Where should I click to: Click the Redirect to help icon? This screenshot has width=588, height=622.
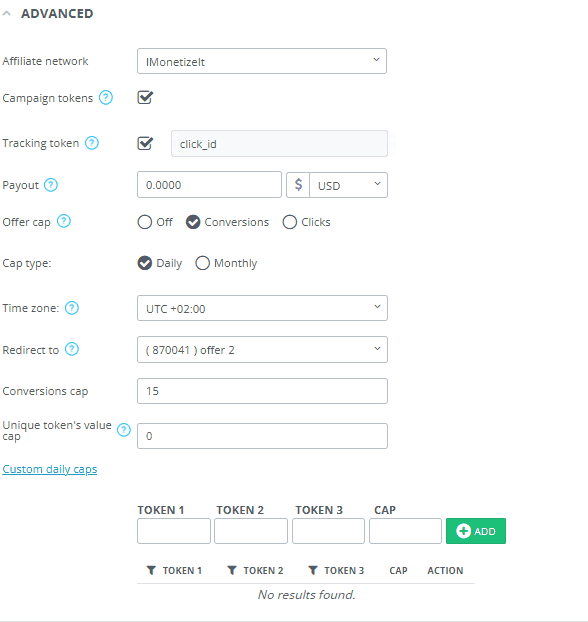72,349
